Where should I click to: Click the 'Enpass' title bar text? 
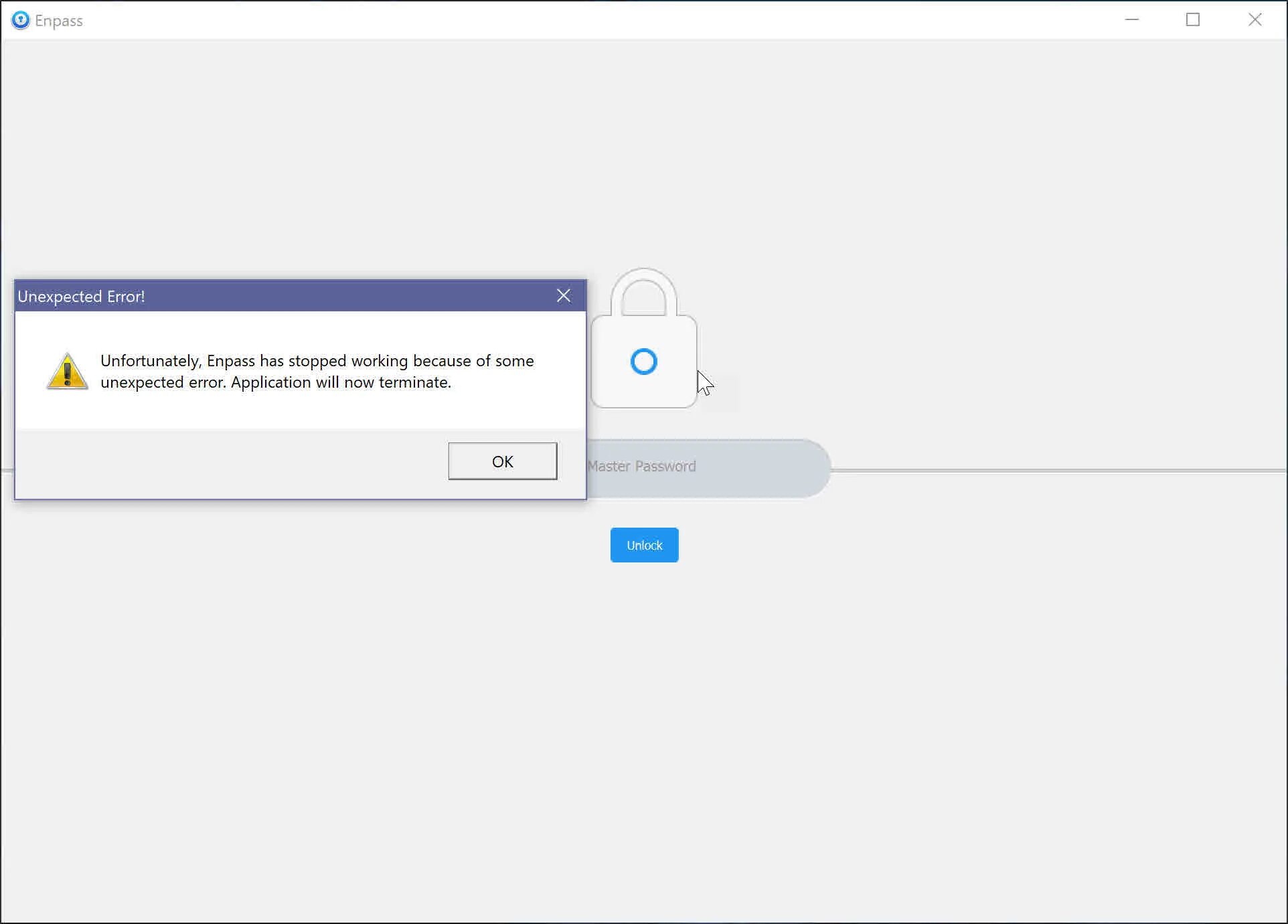point(59,21)
